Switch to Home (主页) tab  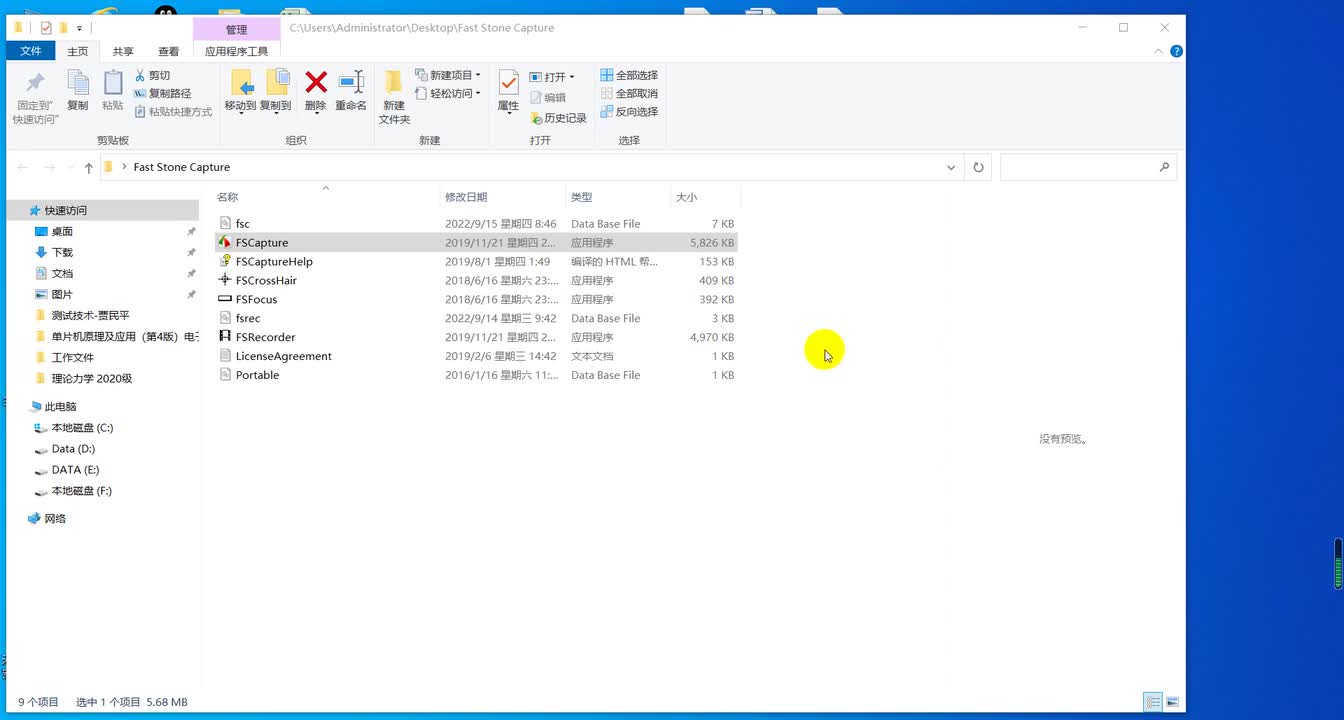click(x=78, y=51)
